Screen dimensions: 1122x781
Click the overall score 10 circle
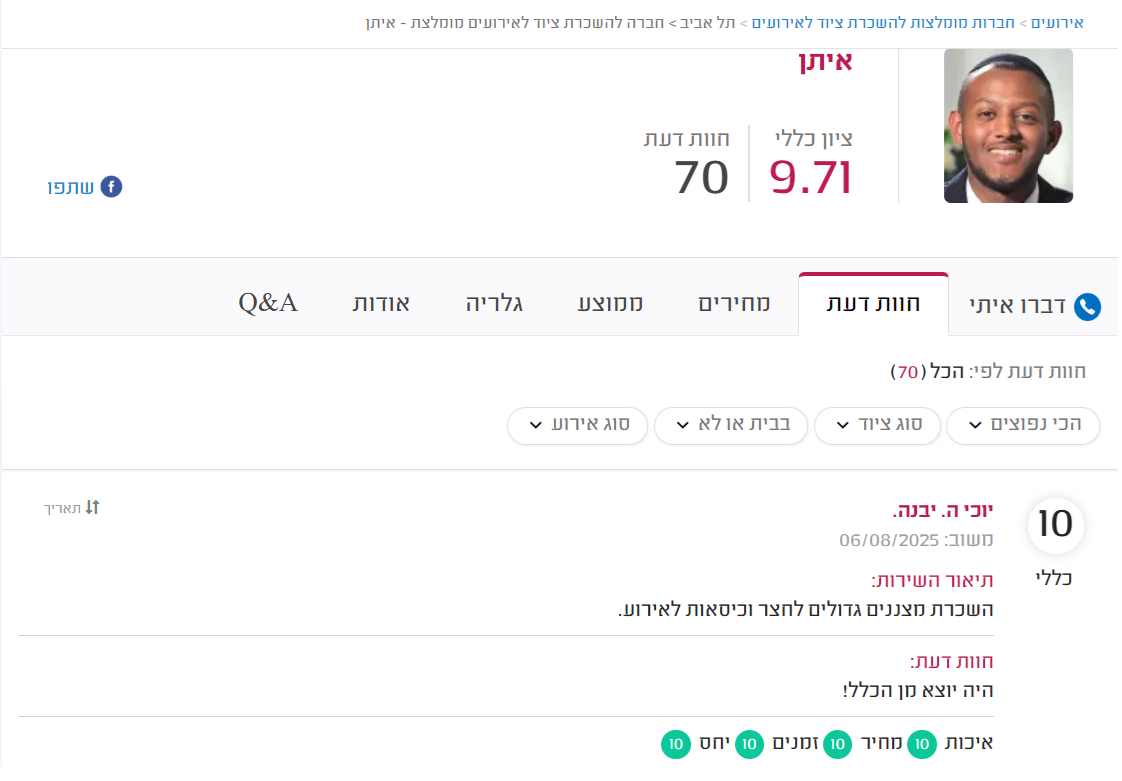click(1055, 525)
